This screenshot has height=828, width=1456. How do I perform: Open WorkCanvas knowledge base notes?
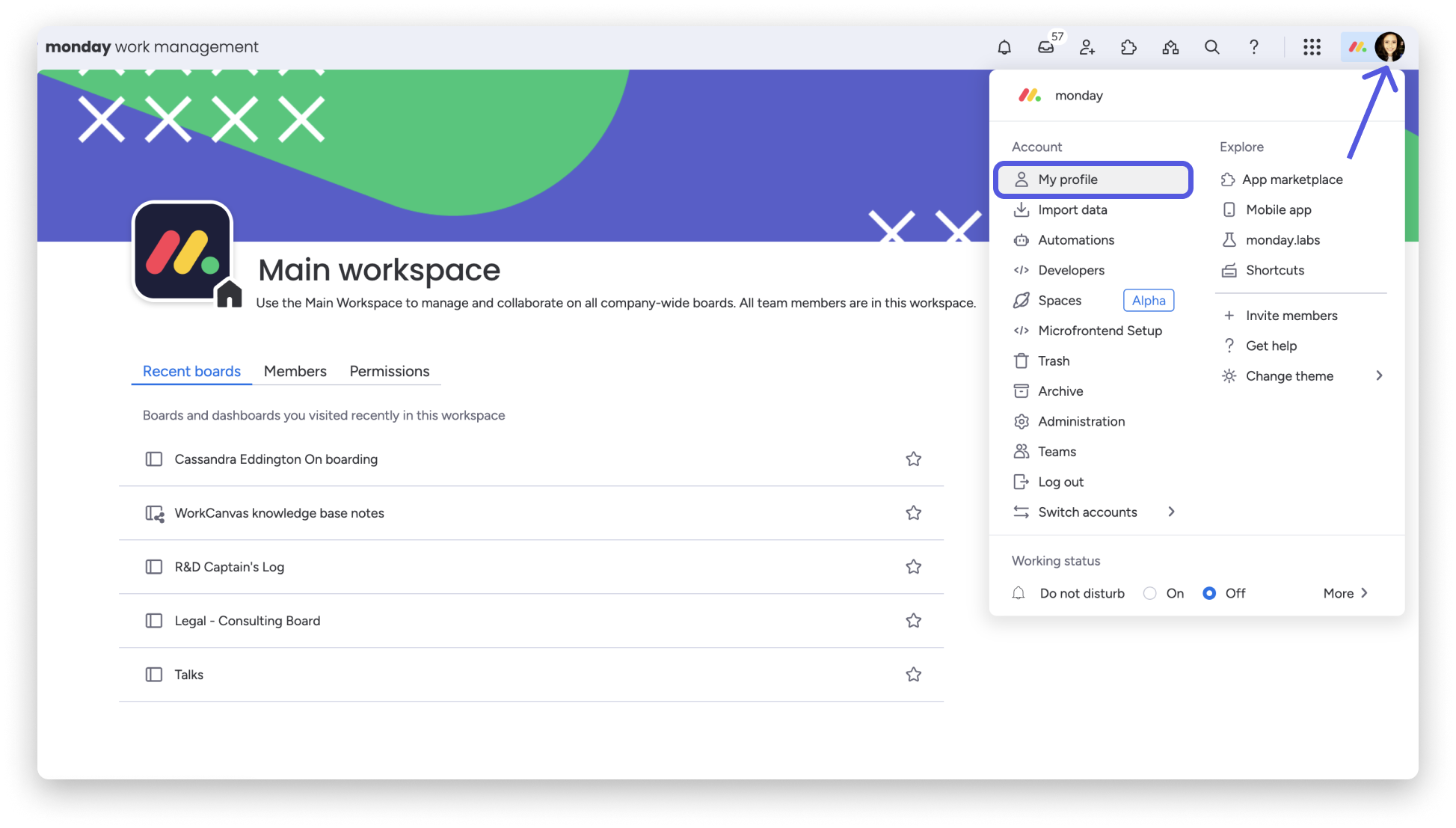point(279,513)
